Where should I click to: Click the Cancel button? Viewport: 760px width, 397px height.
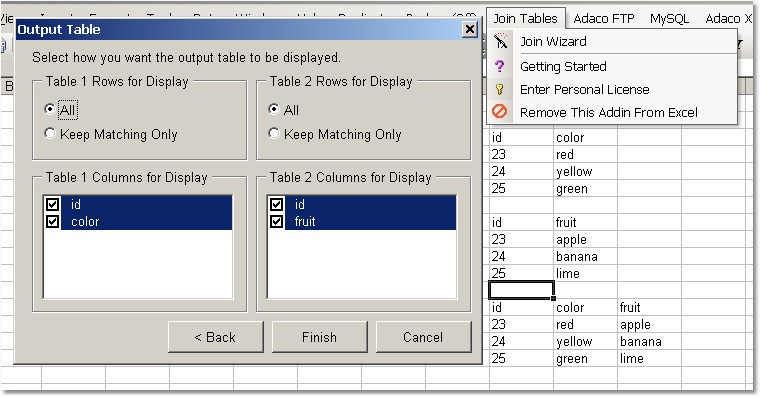click(x=423, y=337)
